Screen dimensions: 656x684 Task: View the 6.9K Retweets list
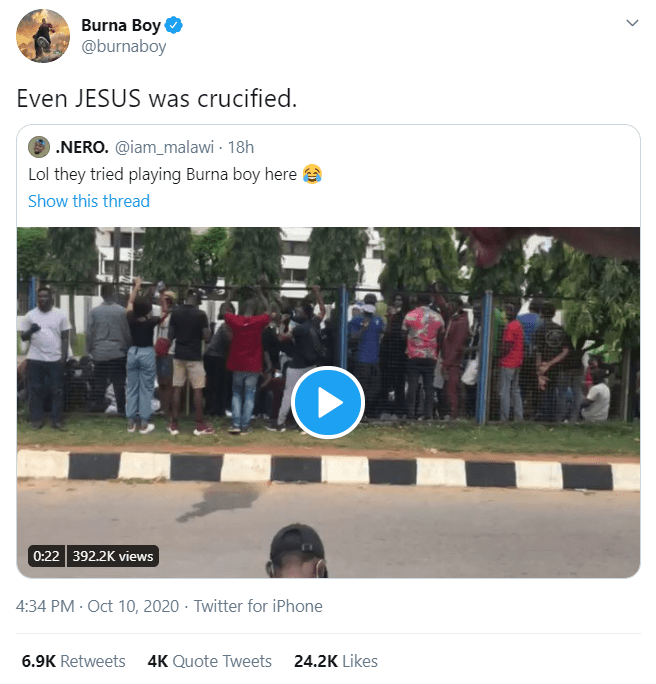(x=74, y=661)
